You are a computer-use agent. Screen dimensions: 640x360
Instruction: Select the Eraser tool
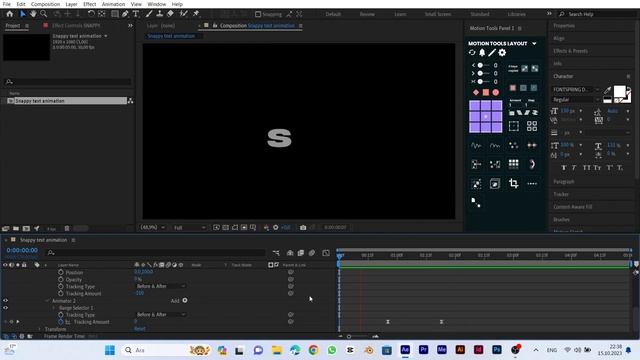tap(170, 14)
